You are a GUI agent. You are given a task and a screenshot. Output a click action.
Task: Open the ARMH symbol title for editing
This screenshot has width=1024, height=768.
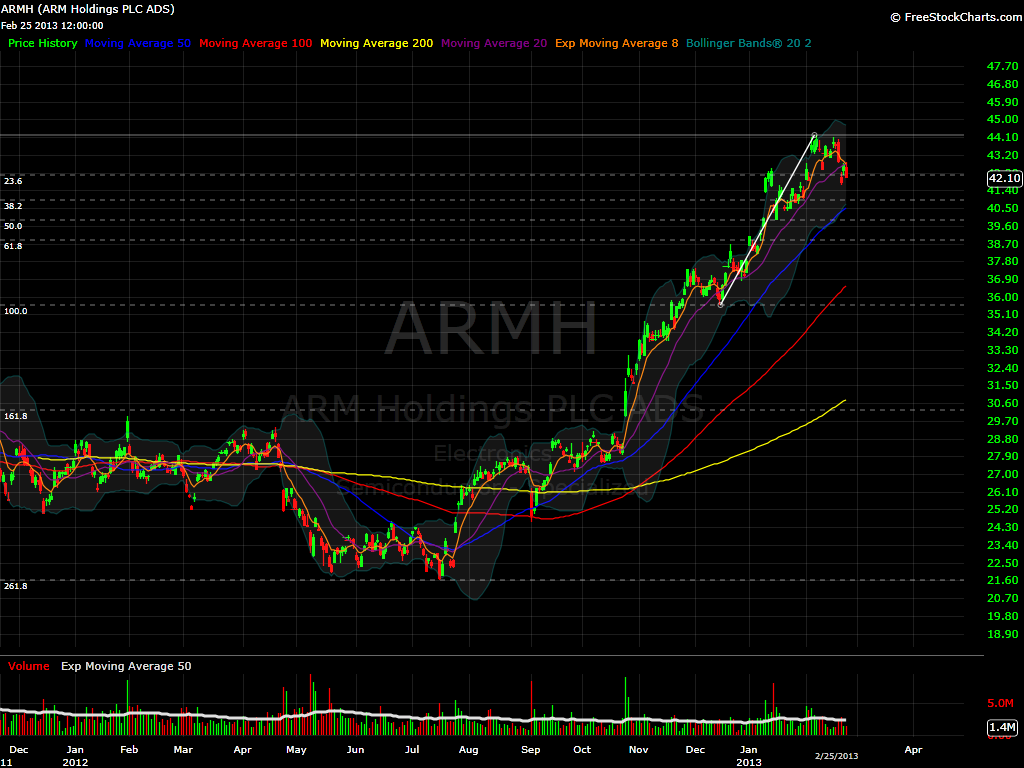90,8
